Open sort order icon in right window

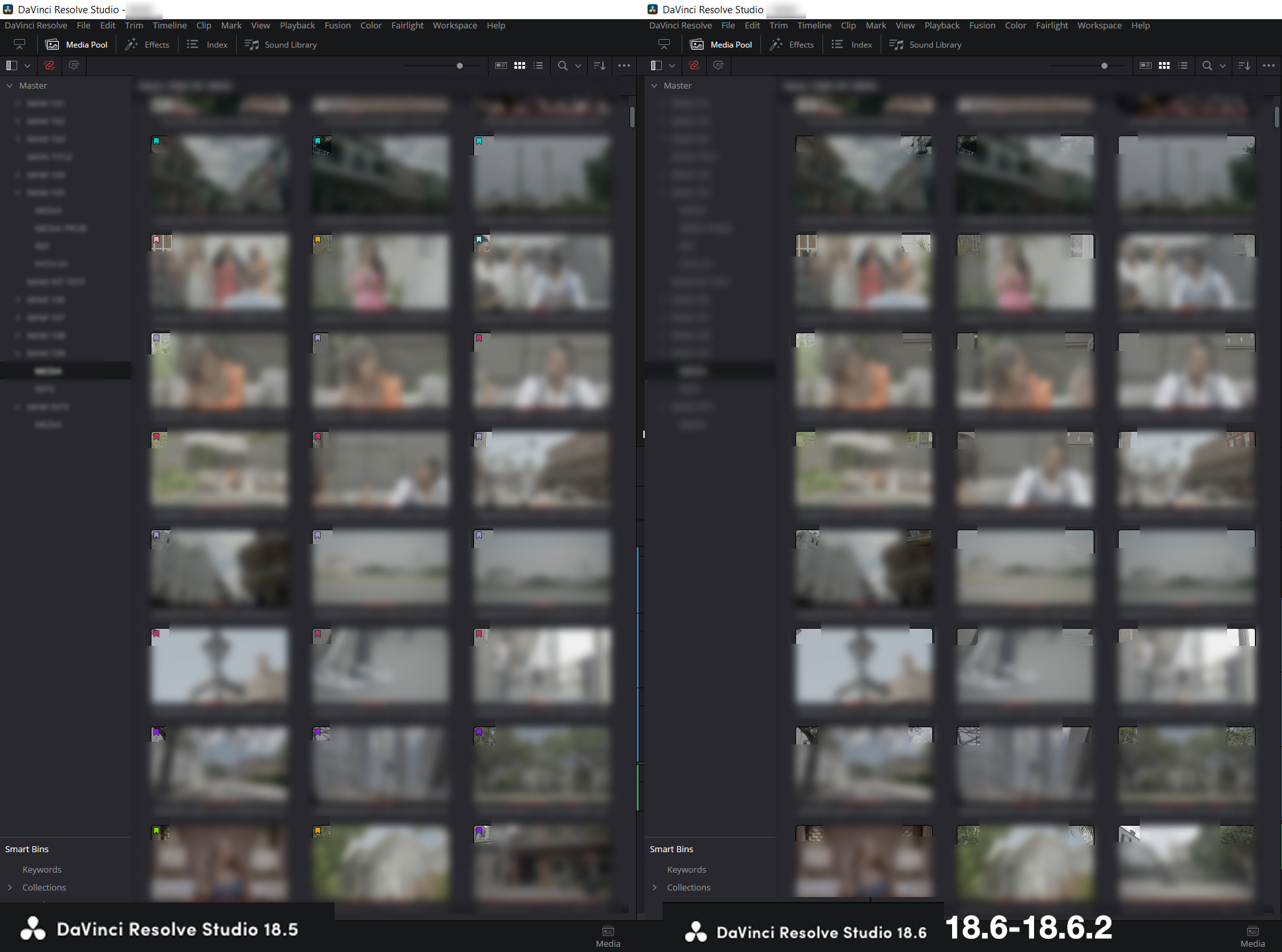click(1244, 65)
